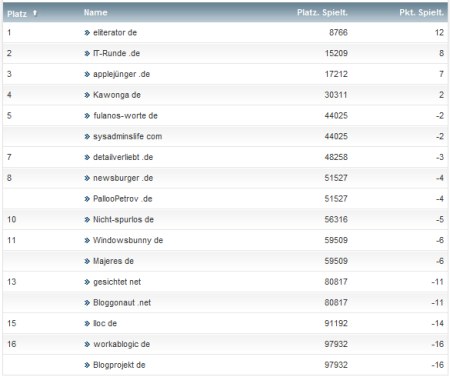Click the arrow icon before lloc de
Screen dimensions: 450x377
tap(87, 323)
